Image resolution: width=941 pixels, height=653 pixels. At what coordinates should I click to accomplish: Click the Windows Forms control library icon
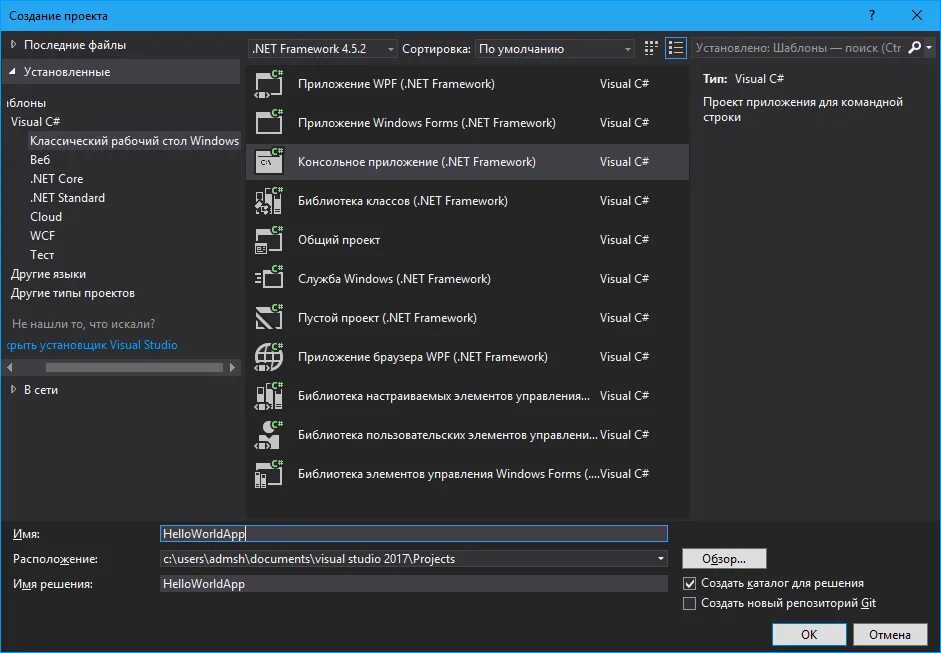(269, 474)
